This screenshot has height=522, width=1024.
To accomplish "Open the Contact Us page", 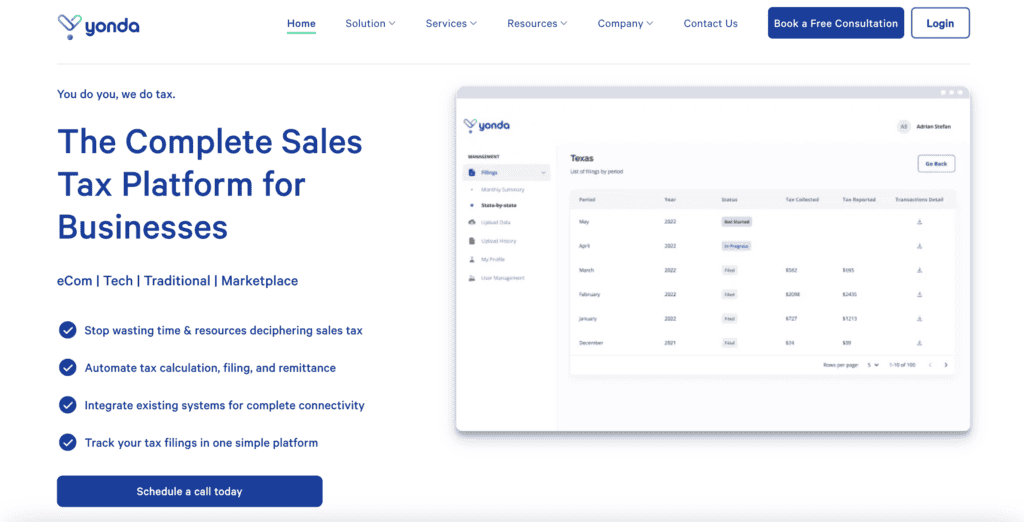I will [x=710, y=23].
